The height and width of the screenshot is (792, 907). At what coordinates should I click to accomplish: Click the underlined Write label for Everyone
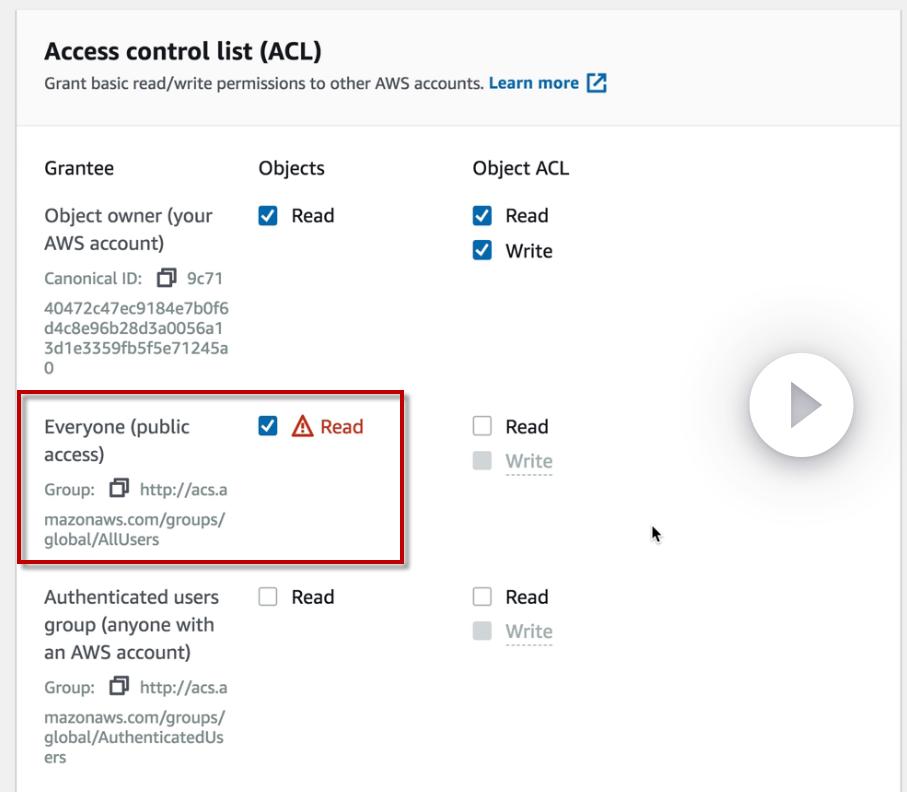(529, 462)
